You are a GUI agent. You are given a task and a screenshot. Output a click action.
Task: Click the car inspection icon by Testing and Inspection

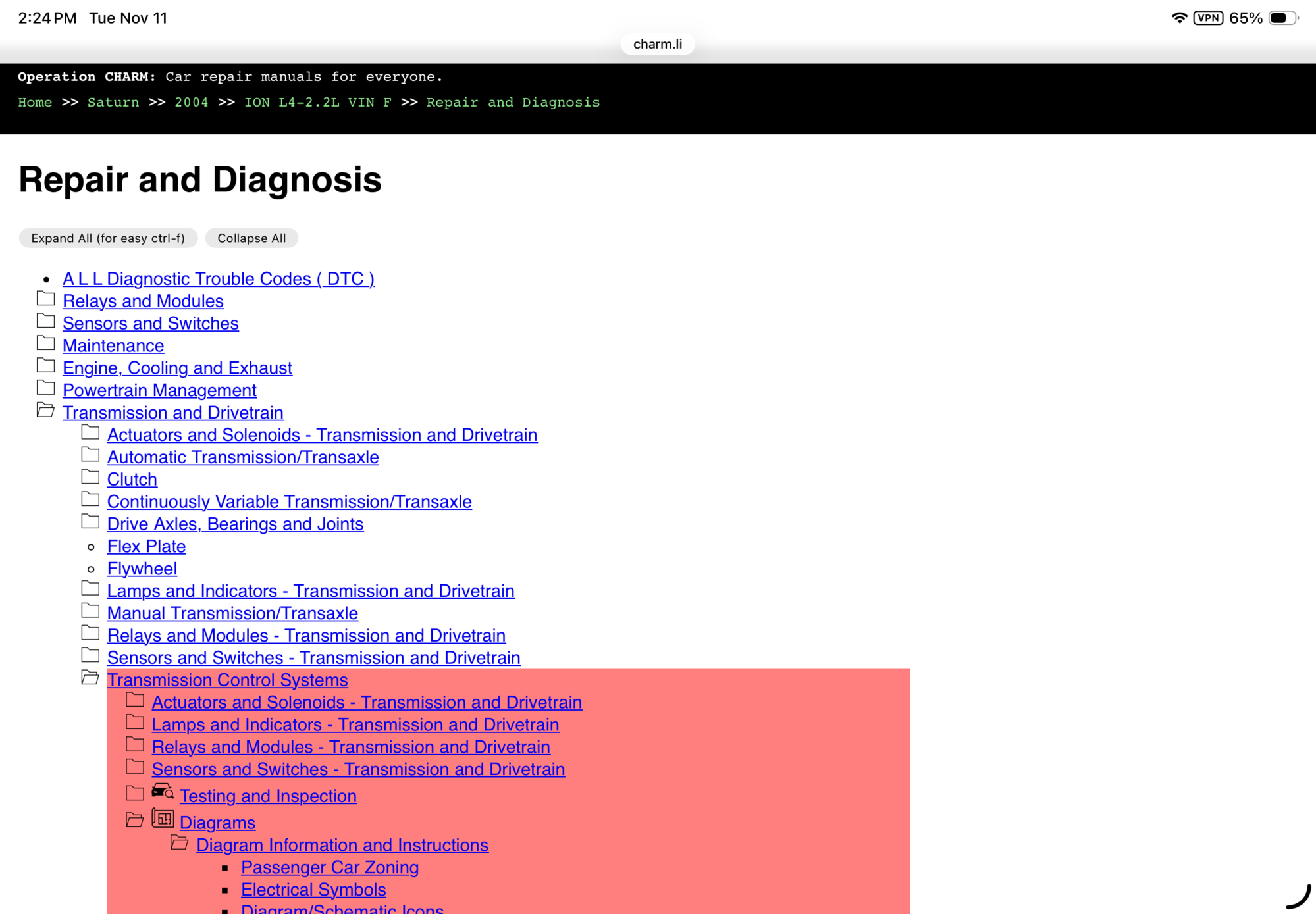pos(162,792)
